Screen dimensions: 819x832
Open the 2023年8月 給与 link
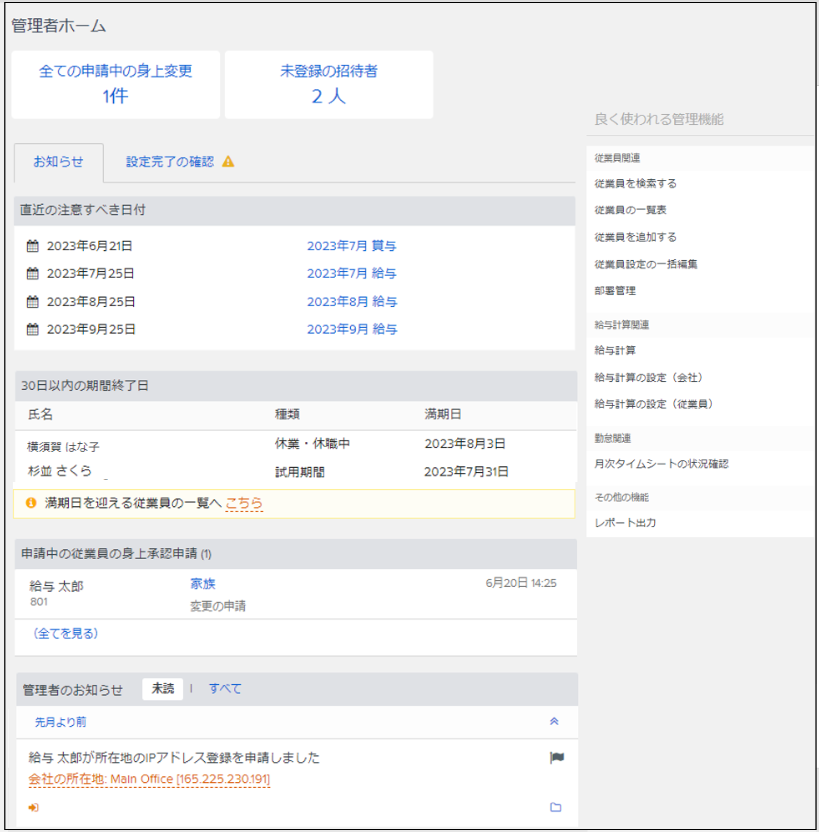(x=352, y=301)
